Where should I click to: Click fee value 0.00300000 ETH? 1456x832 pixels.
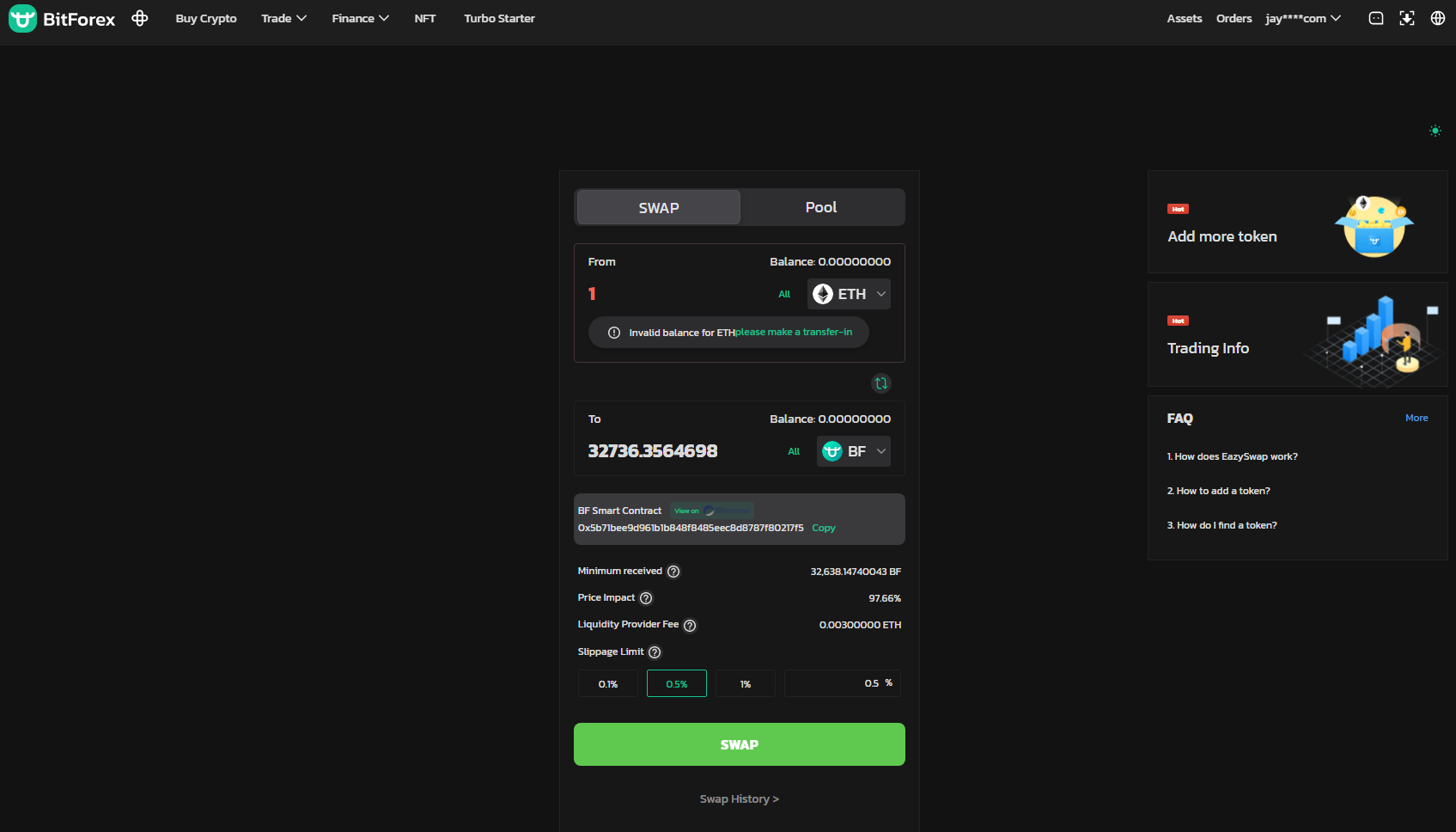tap(860, 625)
